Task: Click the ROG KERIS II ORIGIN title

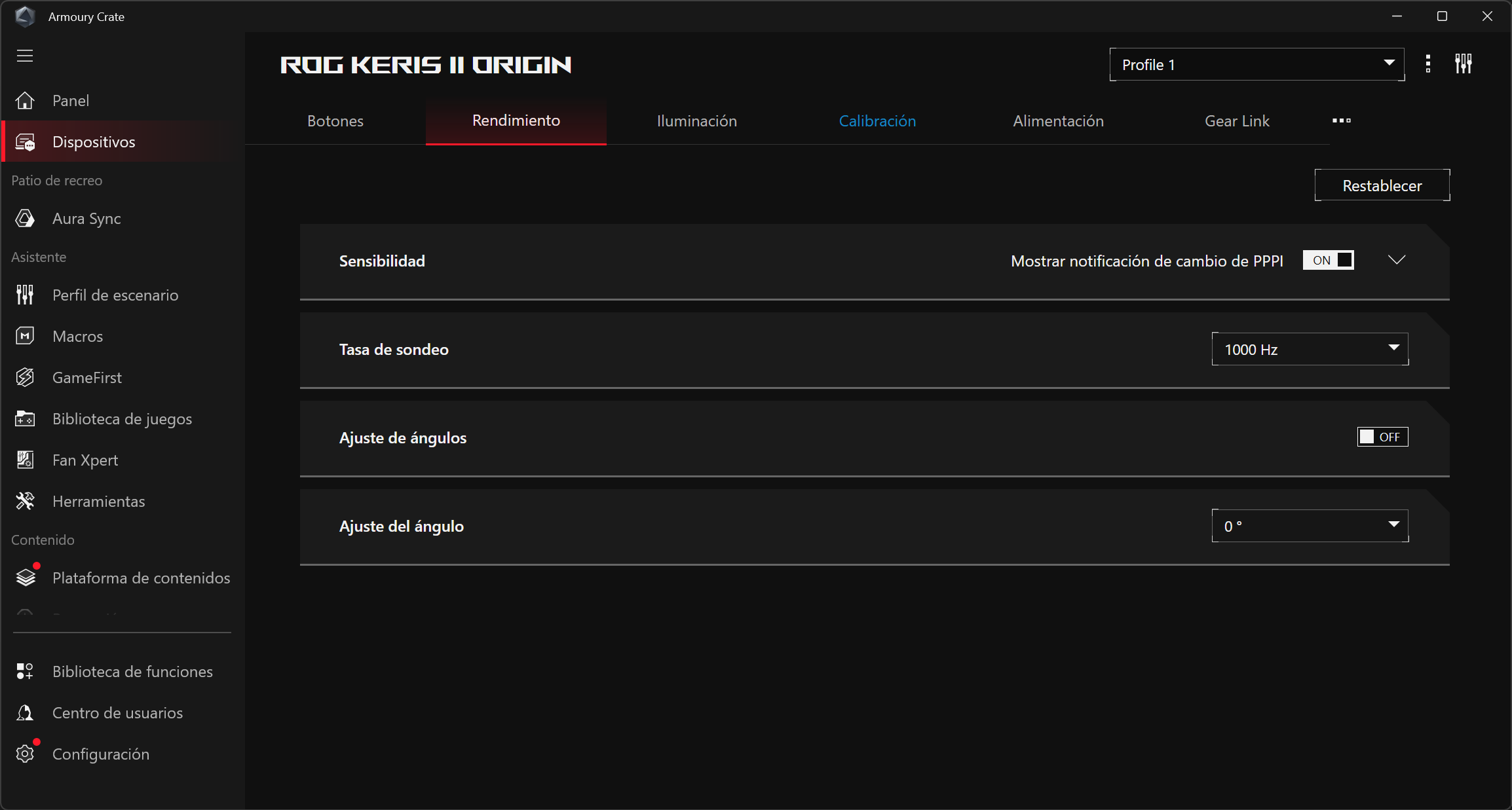Action: click(426, 64)
